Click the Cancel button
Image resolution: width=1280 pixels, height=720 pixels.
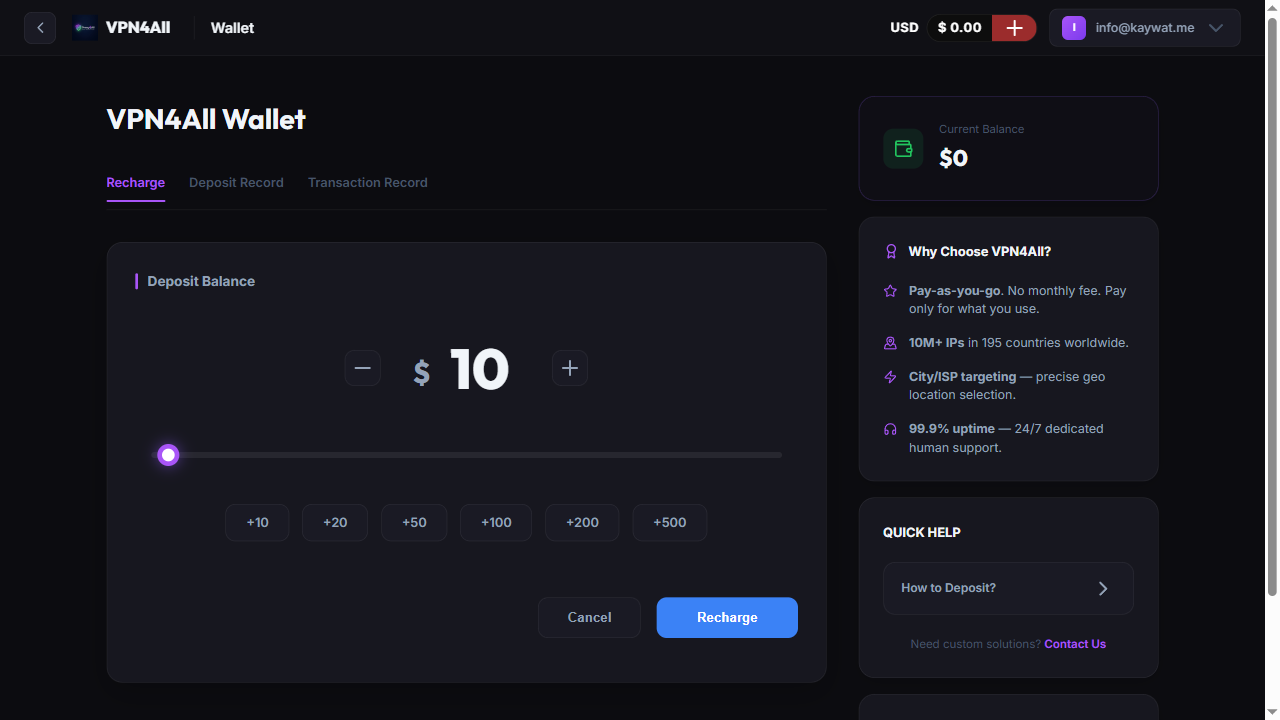pyautogui.click(x=589, y=618)
